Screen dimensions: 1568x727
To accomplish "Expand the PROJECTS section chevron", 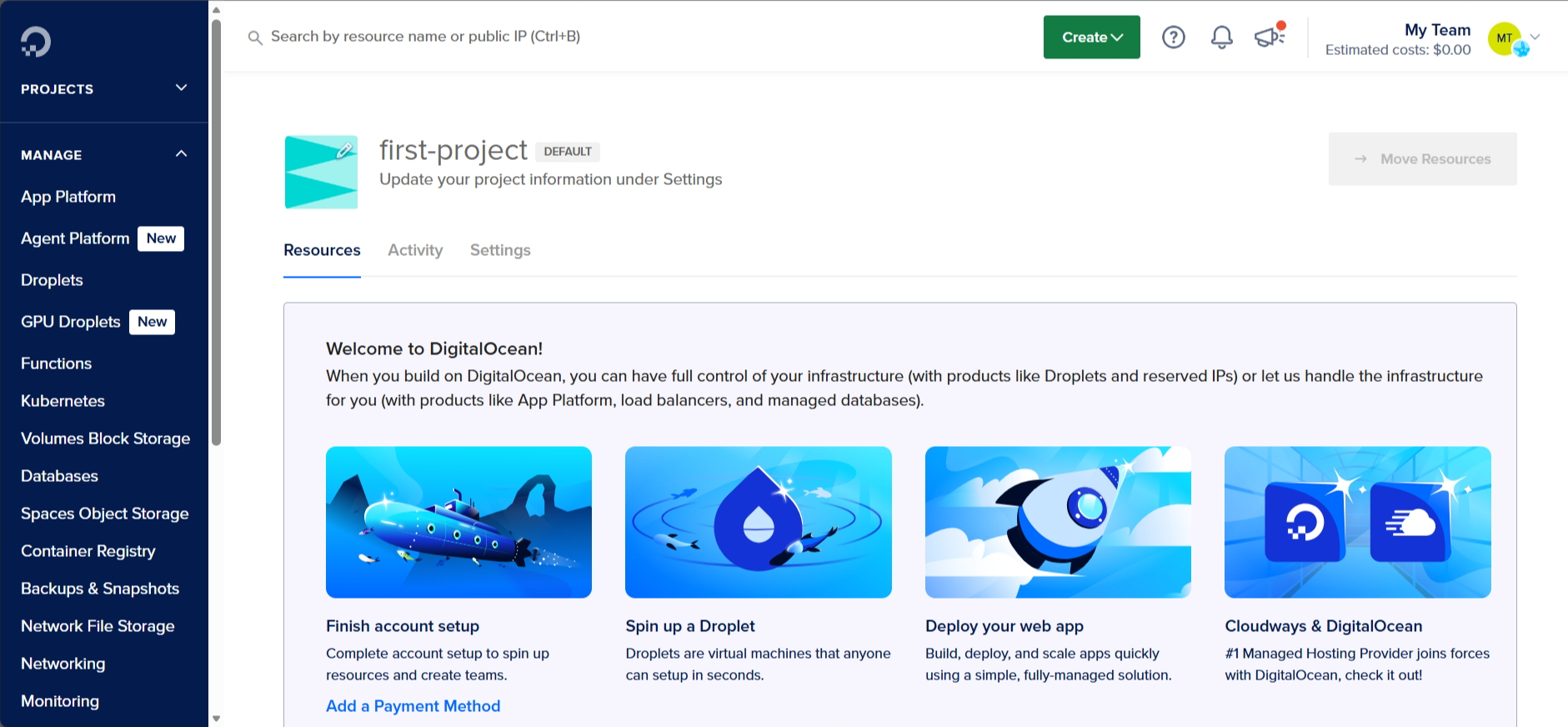I will (182, 88).
